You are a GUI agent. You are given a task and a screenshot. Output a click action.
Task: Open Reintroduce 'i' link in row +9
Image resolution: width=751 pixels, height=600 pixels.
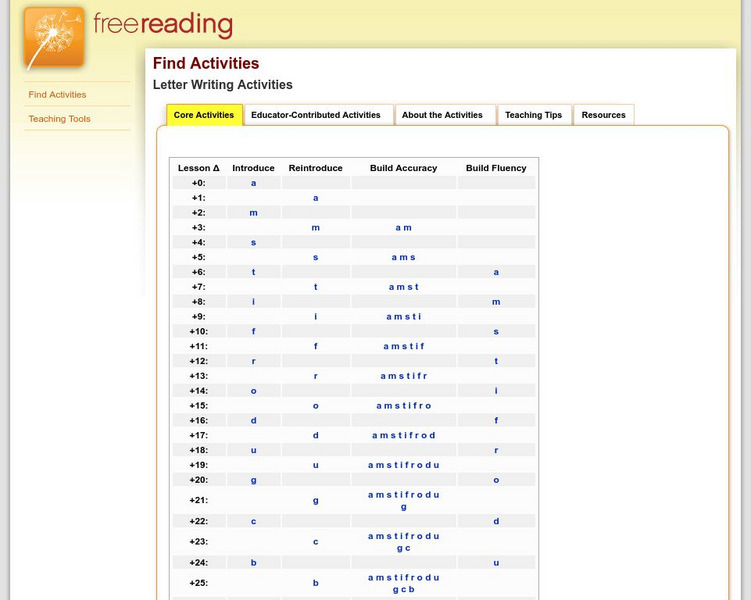tap(316, 317)
